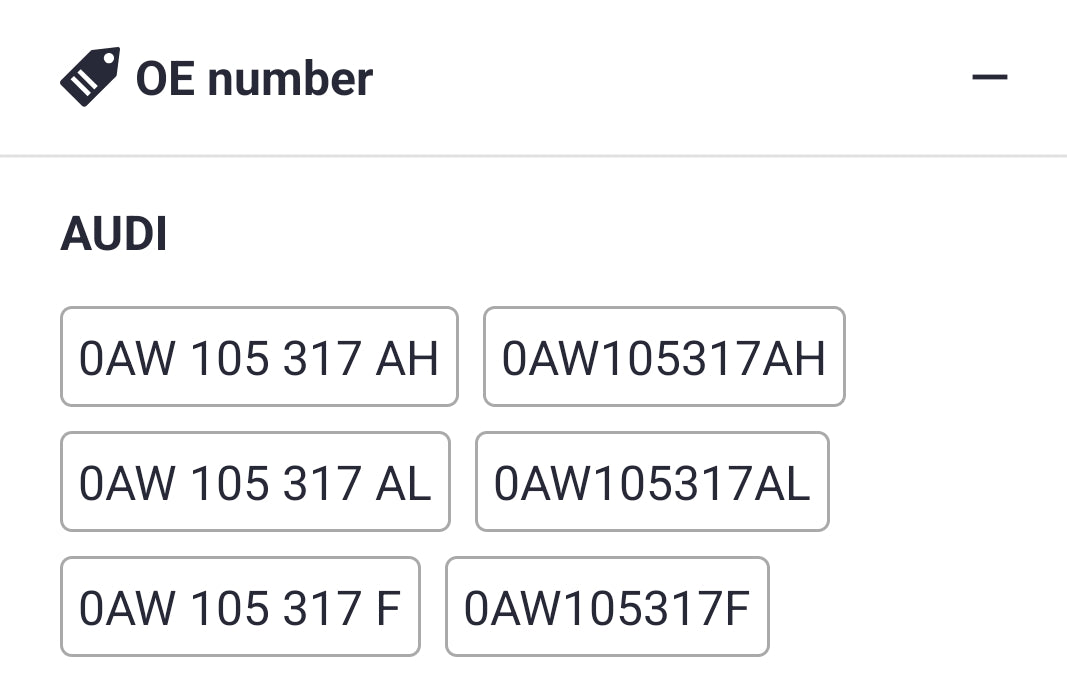Click the compact number ending in AH

(664, 357)
